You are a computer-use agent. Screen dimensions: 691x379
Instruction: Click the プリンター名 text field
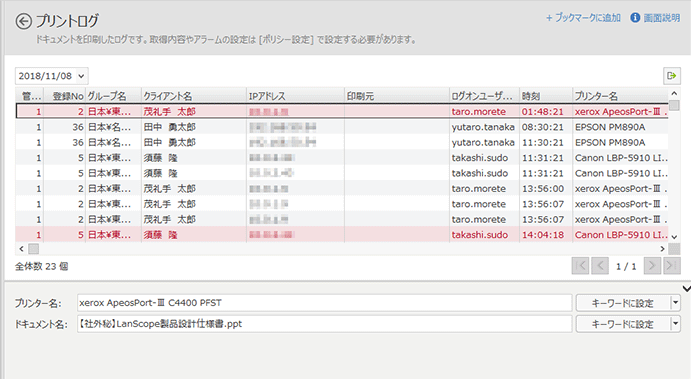pos(324,303)
